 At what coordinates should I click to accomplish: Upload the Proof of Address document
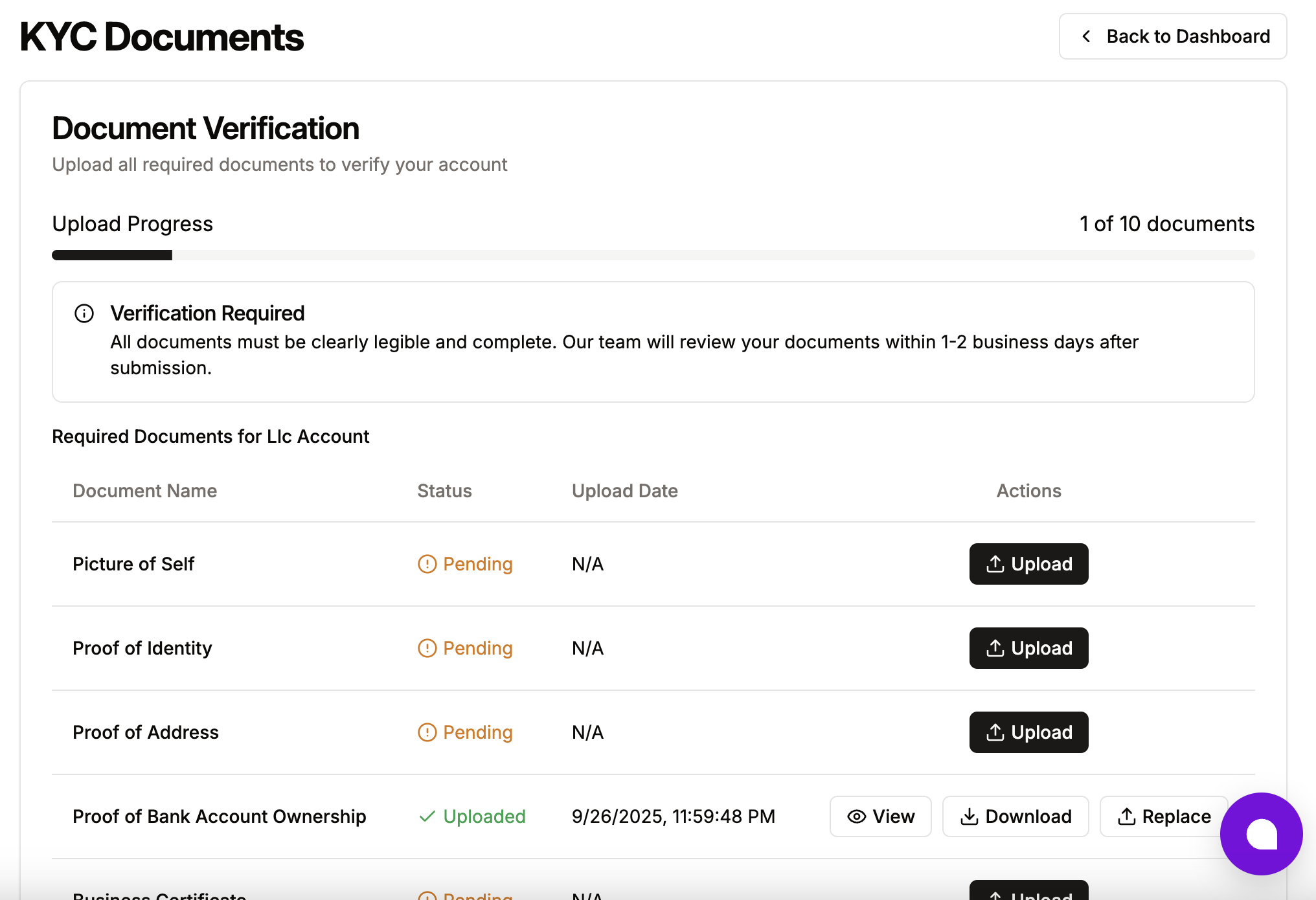click(1028, 732)
